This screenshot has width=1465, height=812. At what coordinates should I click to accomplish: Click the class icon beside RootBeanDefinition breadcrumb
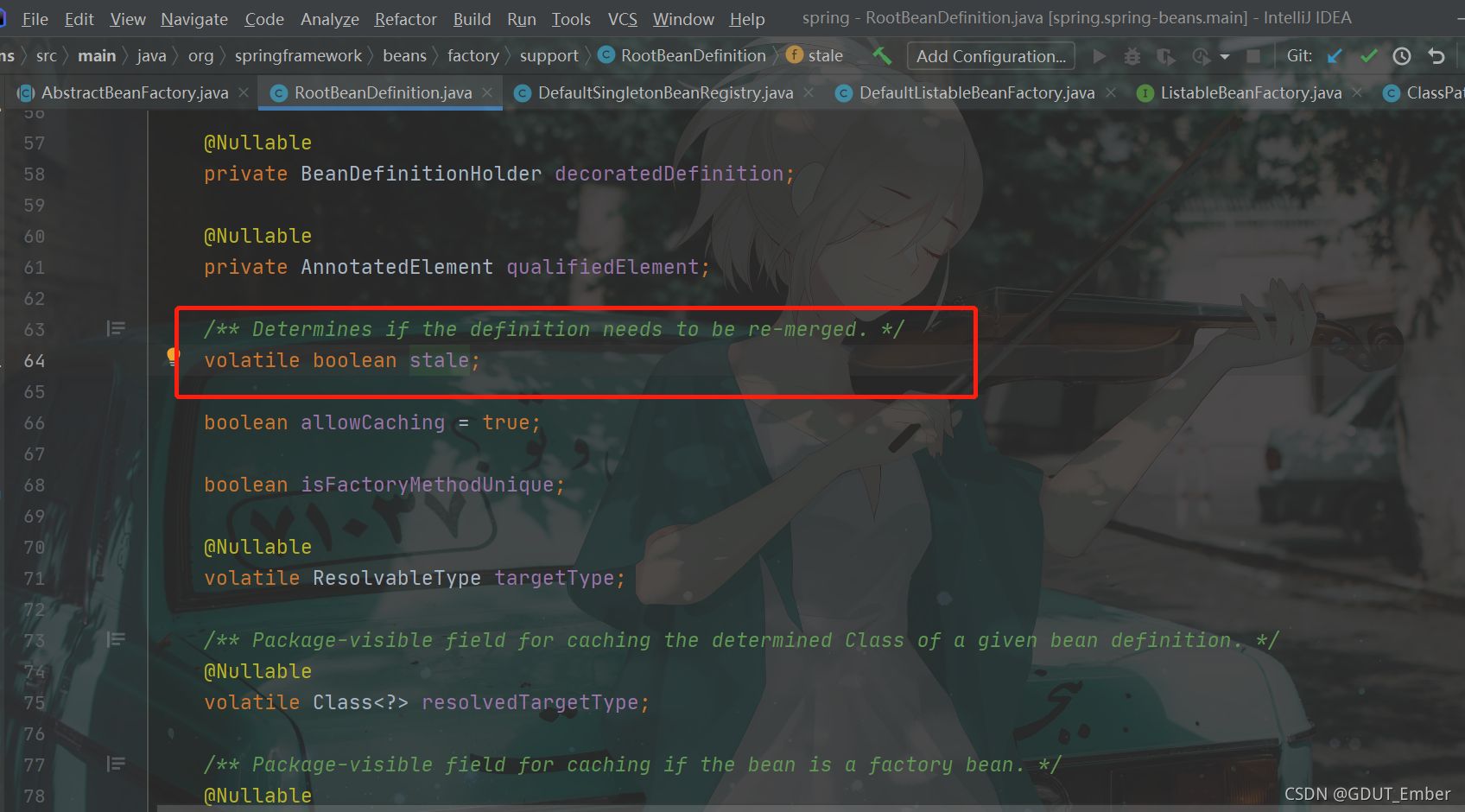[x=606, y=55]
